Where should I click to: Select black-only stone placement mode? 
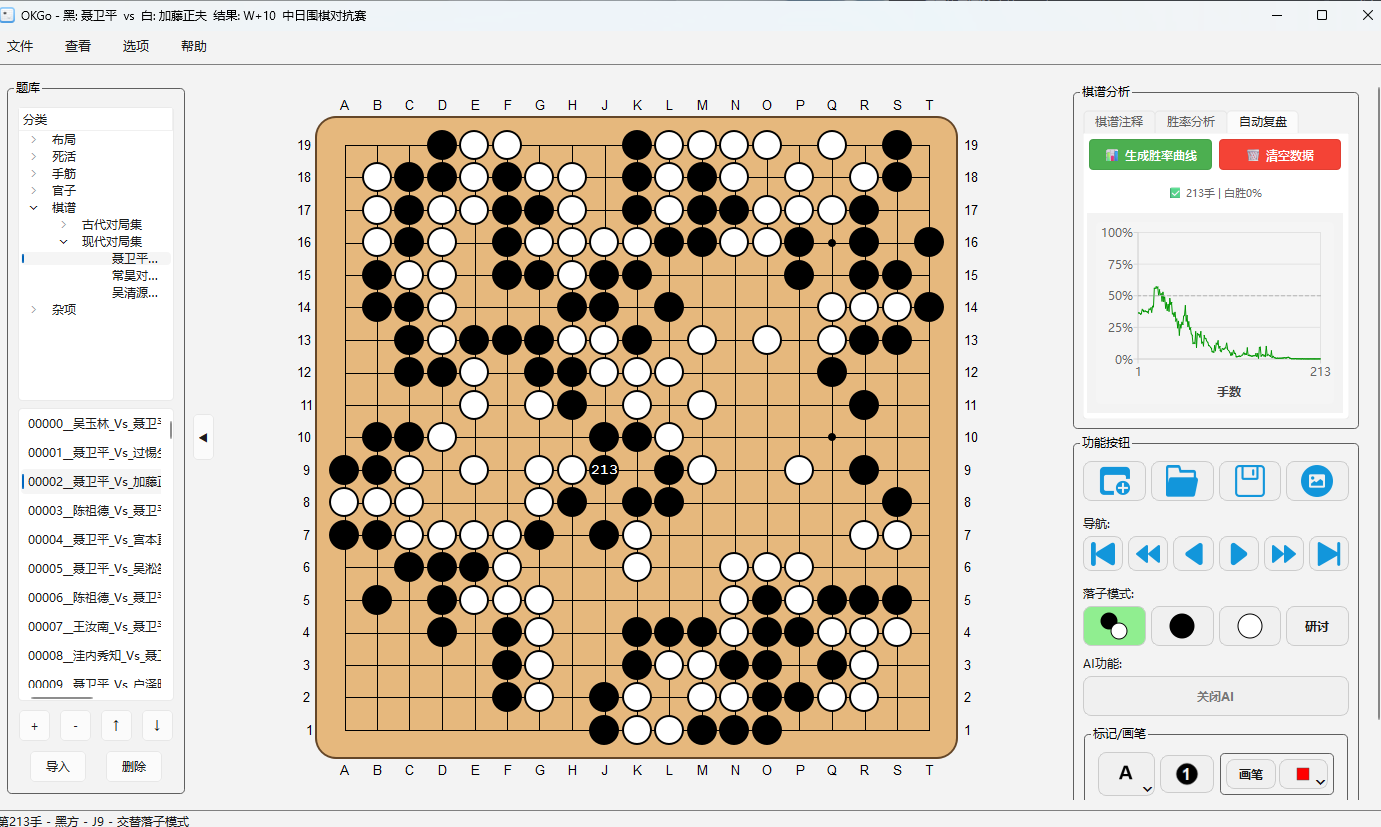pos(1182,626)
